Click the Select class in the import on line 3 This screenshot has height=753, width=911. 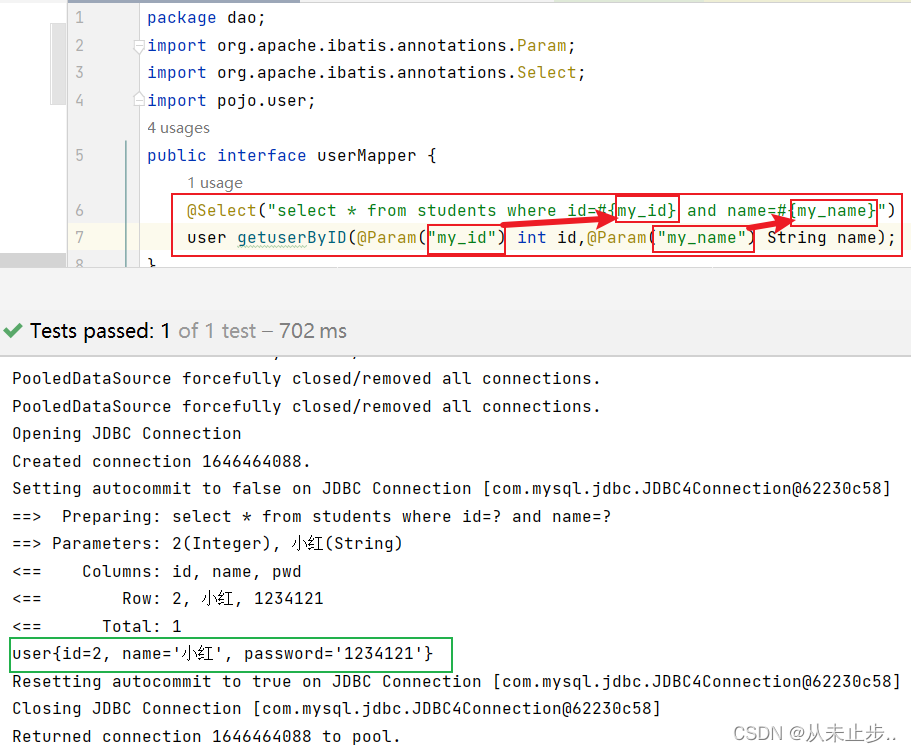click(546, 73)
